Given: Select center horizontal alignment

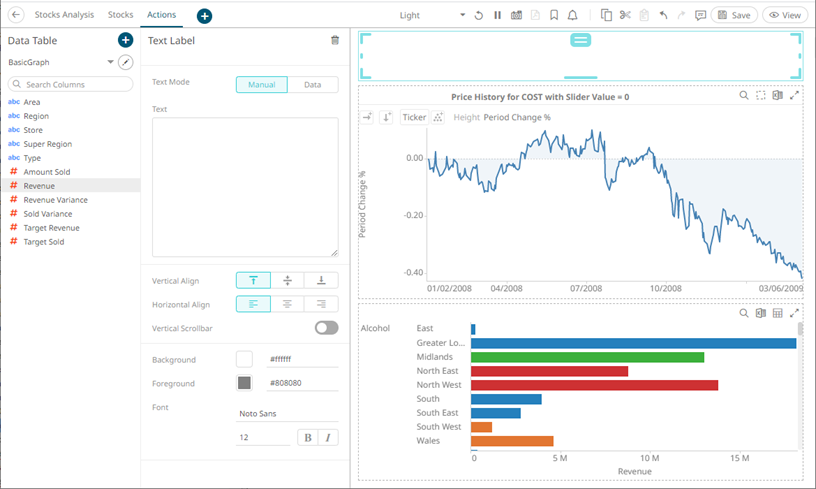Looking at the screenshot, I should click(287, 304).
